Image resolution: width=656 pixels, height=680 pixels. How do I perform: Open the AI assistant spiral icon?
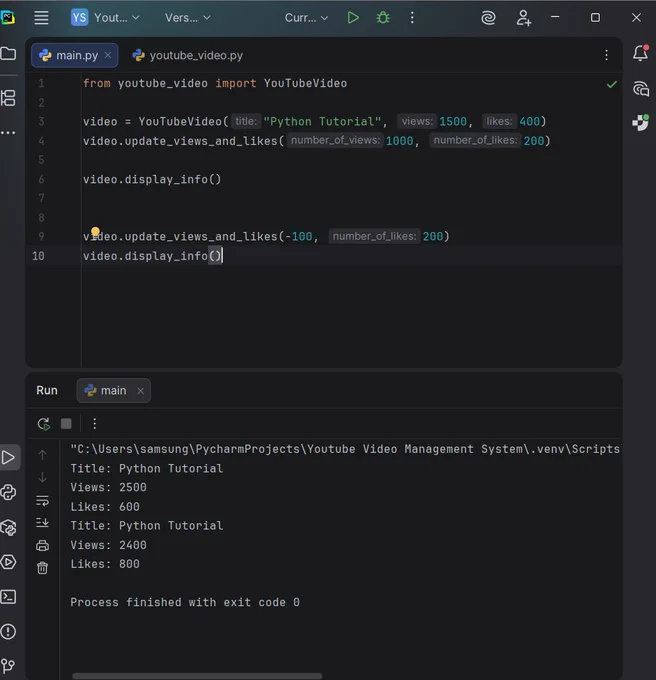(488, 18)
